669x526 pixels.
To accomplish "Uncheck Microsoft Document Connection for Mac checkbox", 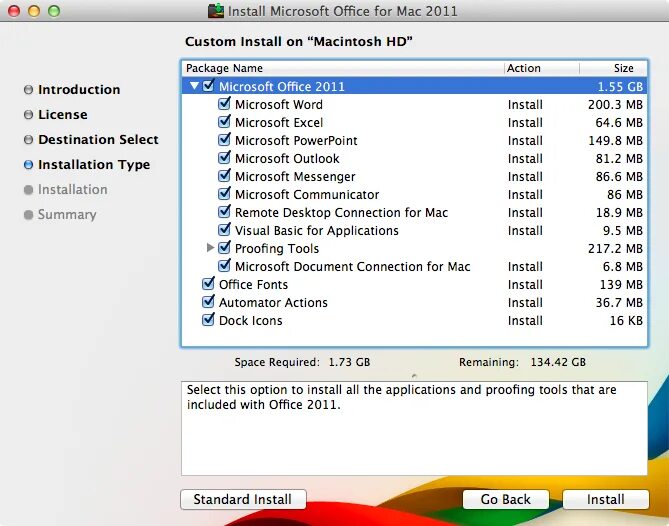I will [x=224, y=265].
